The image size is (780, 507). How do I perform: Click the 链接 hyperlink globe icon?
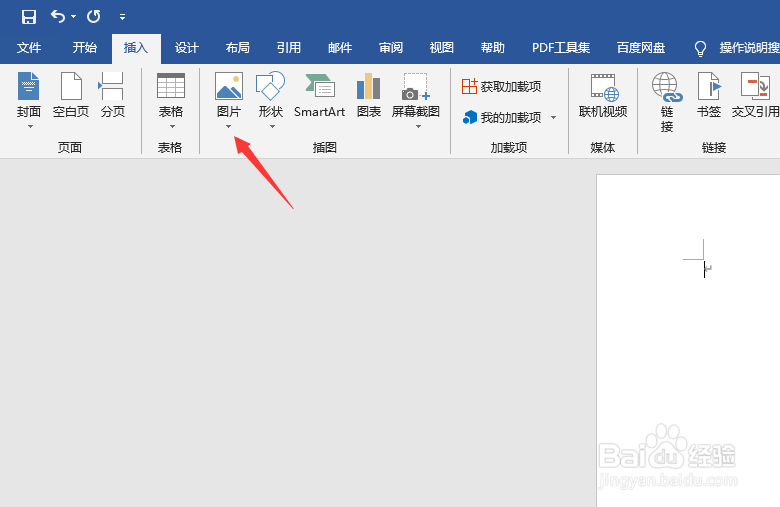[667, 87]
